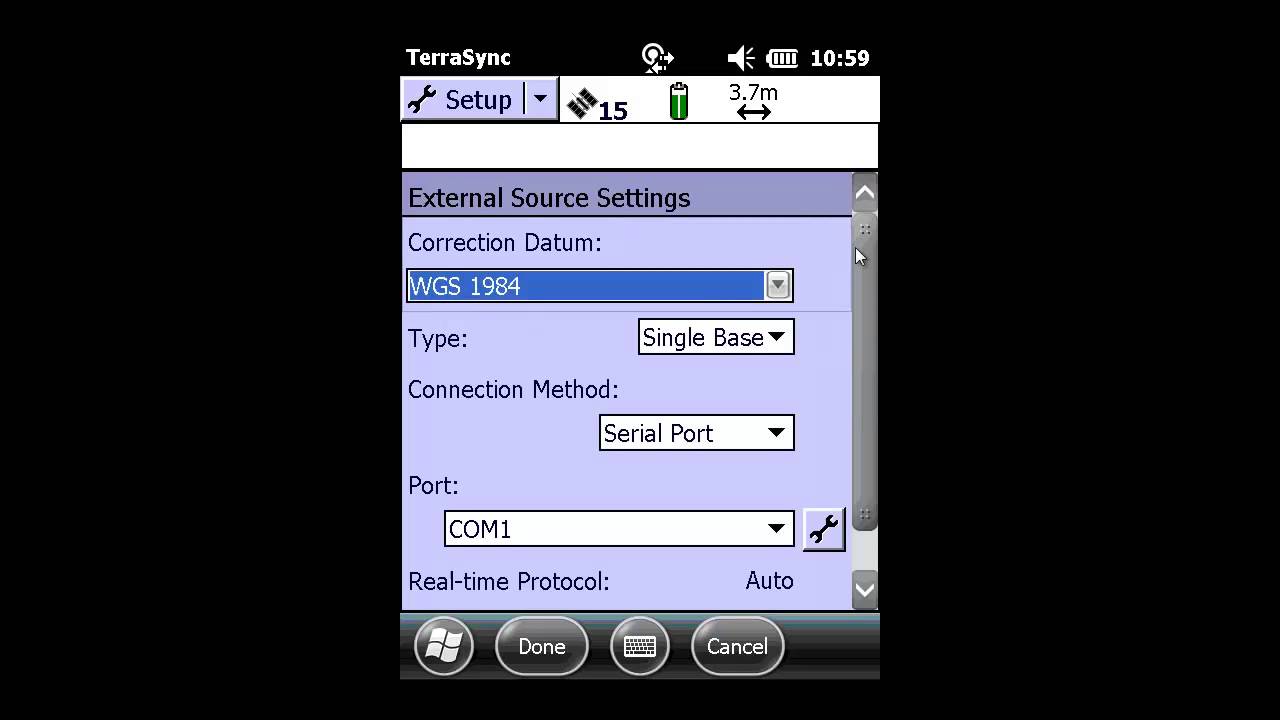Open the Windows Start menu
The width and height of the screenshot is (1280, 720).
444,646
